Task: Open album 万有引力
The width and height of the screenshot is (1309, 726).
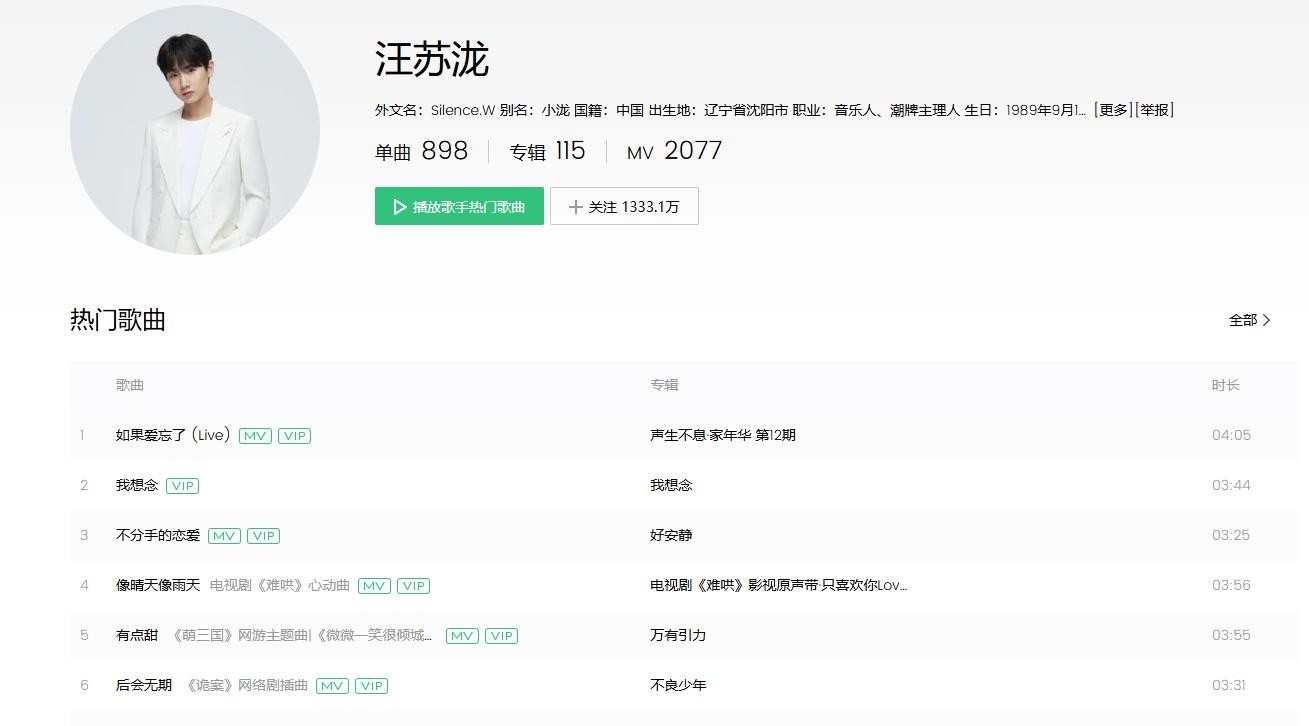Action: 677,635
